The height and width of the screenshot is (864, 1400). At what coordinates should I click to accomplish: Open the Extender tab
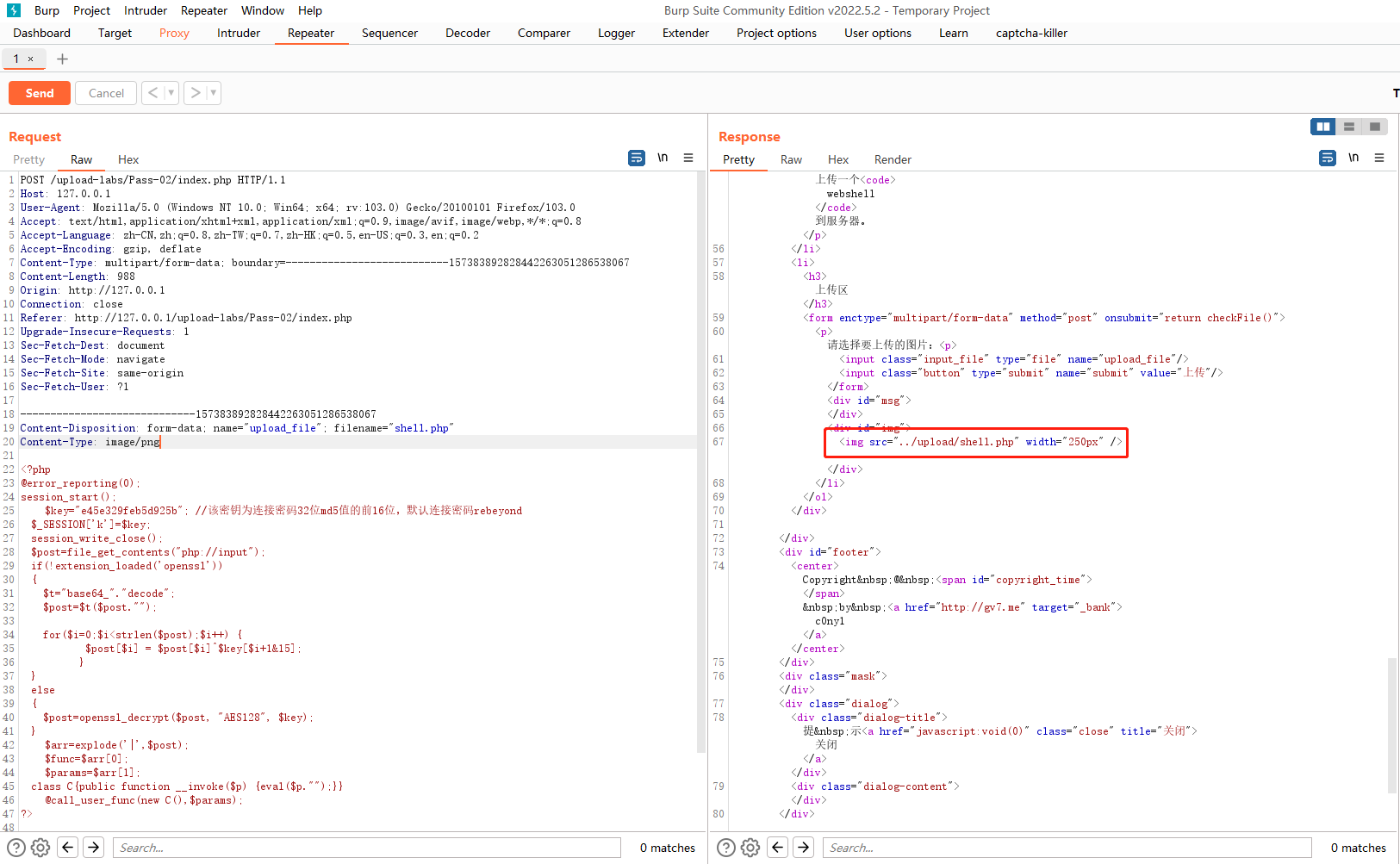pos(686,33)
